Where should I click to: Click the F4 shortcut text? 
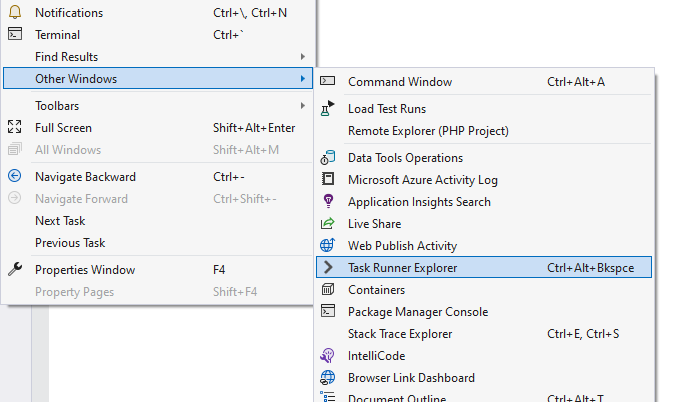[x=219, y=270]
